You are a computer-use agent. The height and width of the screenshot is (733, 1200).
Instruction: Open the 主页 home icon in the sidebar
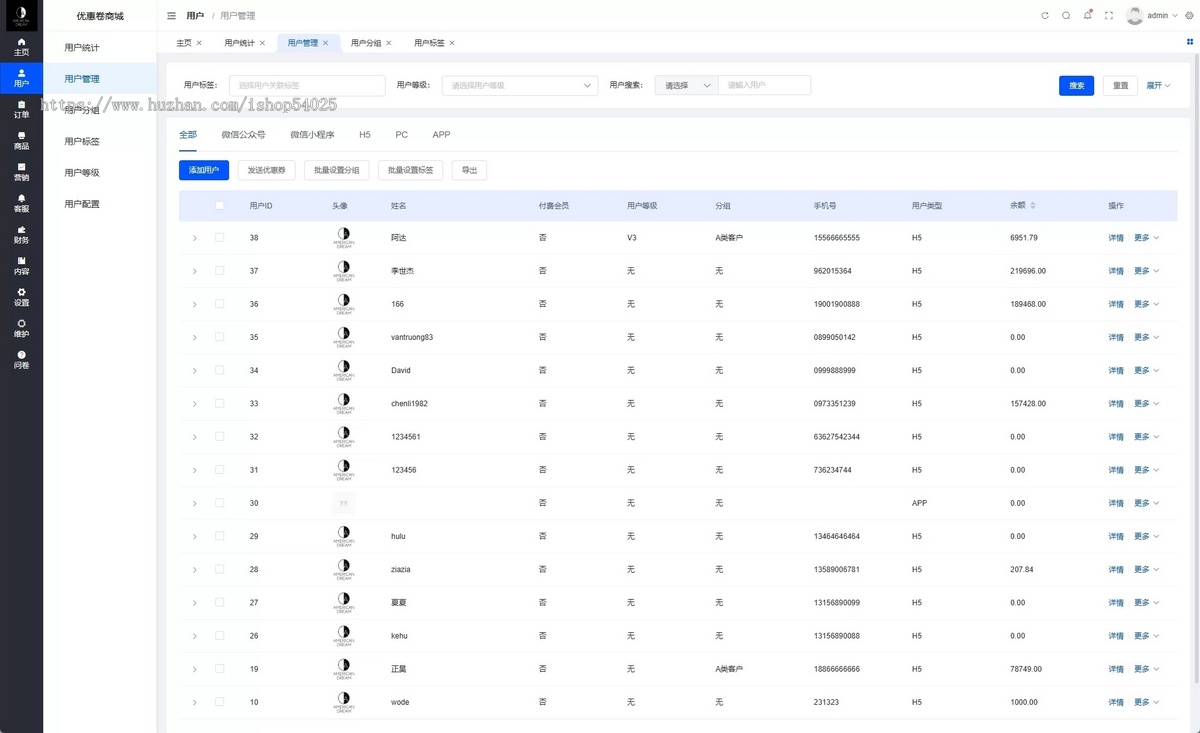(x=21, y=46)
